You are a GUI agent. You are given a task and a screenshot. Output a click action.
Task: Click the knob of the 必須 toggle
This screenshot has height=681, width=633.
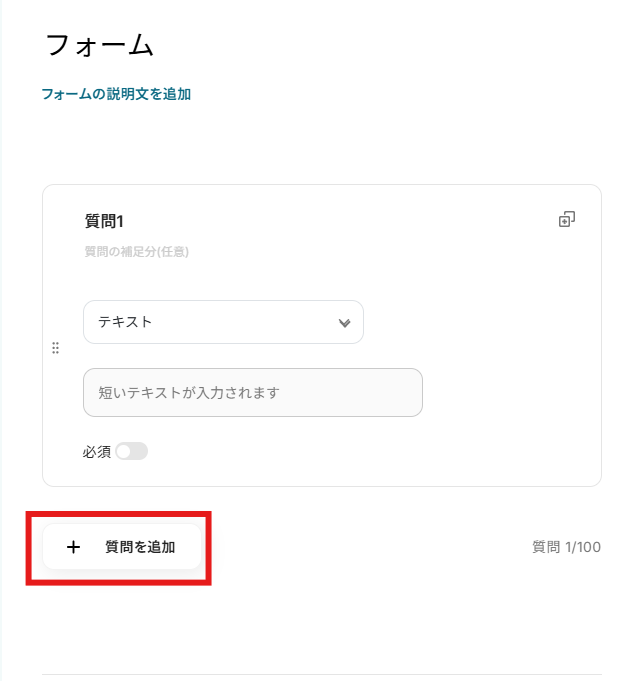click(x=123, y=452)
